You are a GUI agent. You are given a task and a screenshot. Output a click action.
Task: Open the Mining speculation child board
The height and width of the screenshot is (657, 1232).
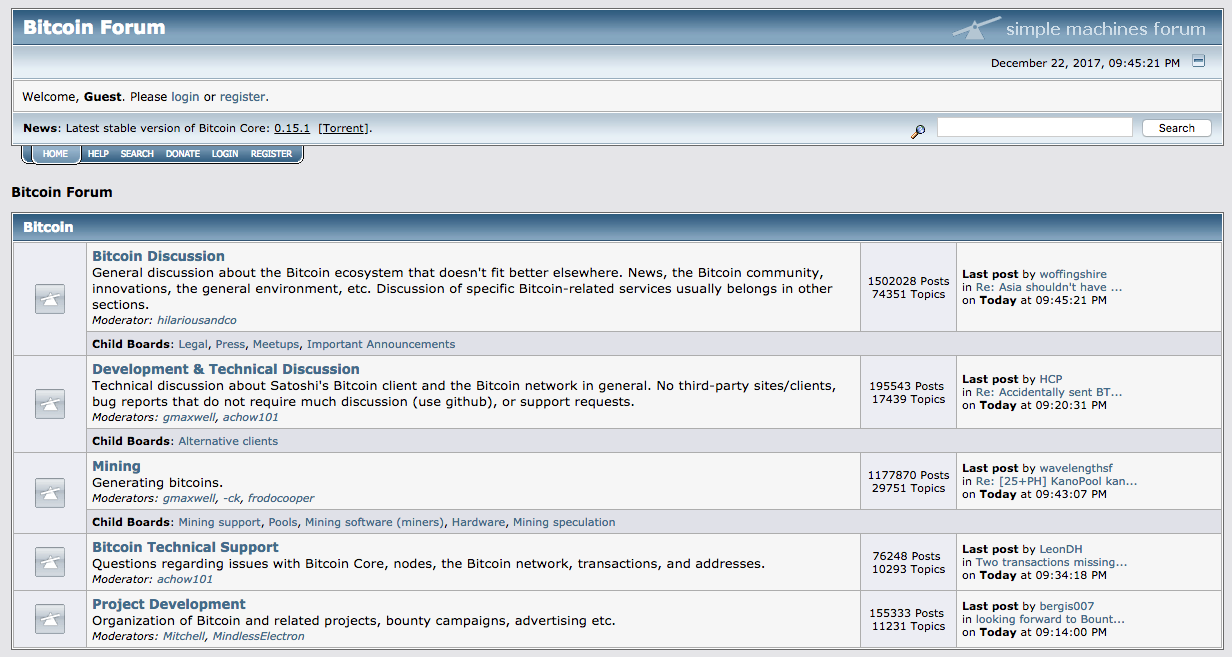pos(564,522)
